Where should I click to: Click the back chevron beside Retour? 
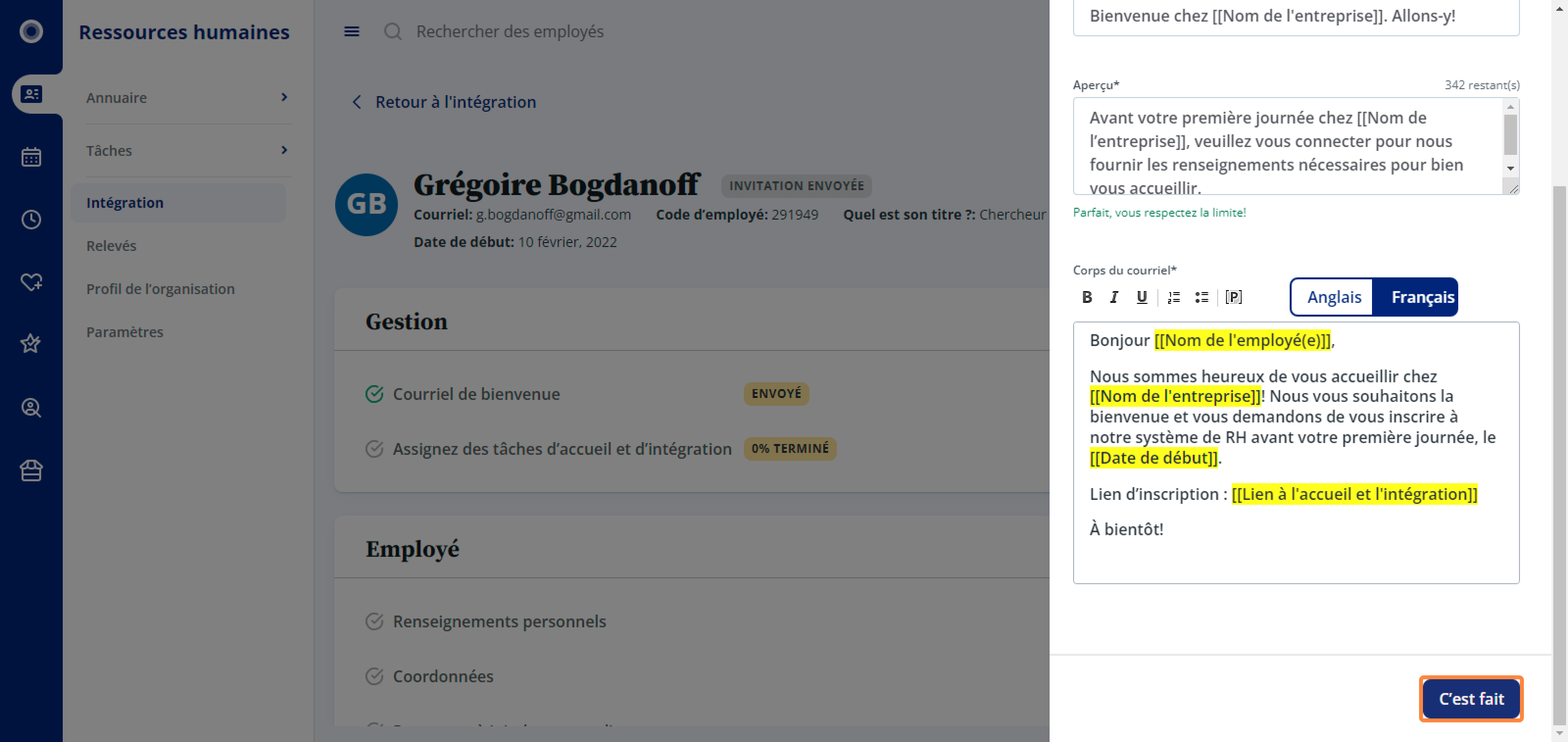coord(357,101)
